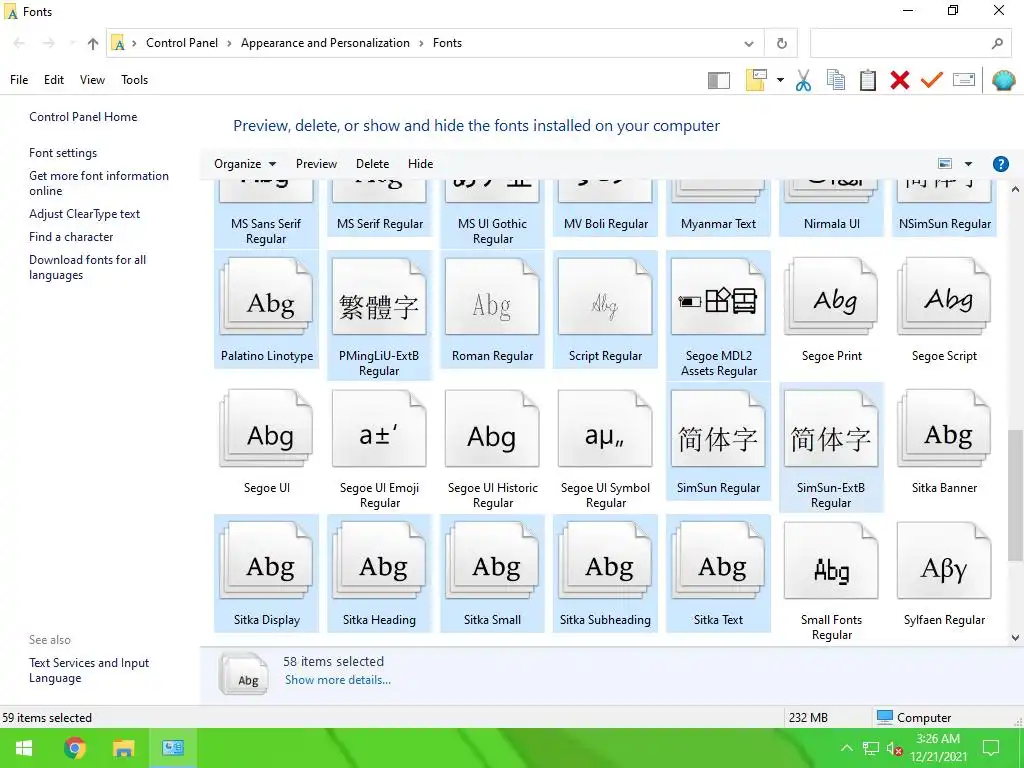Viewport: 1024px width, 768px height.
Task: Click Download fonts for all languages
Action: click(88, 267)
